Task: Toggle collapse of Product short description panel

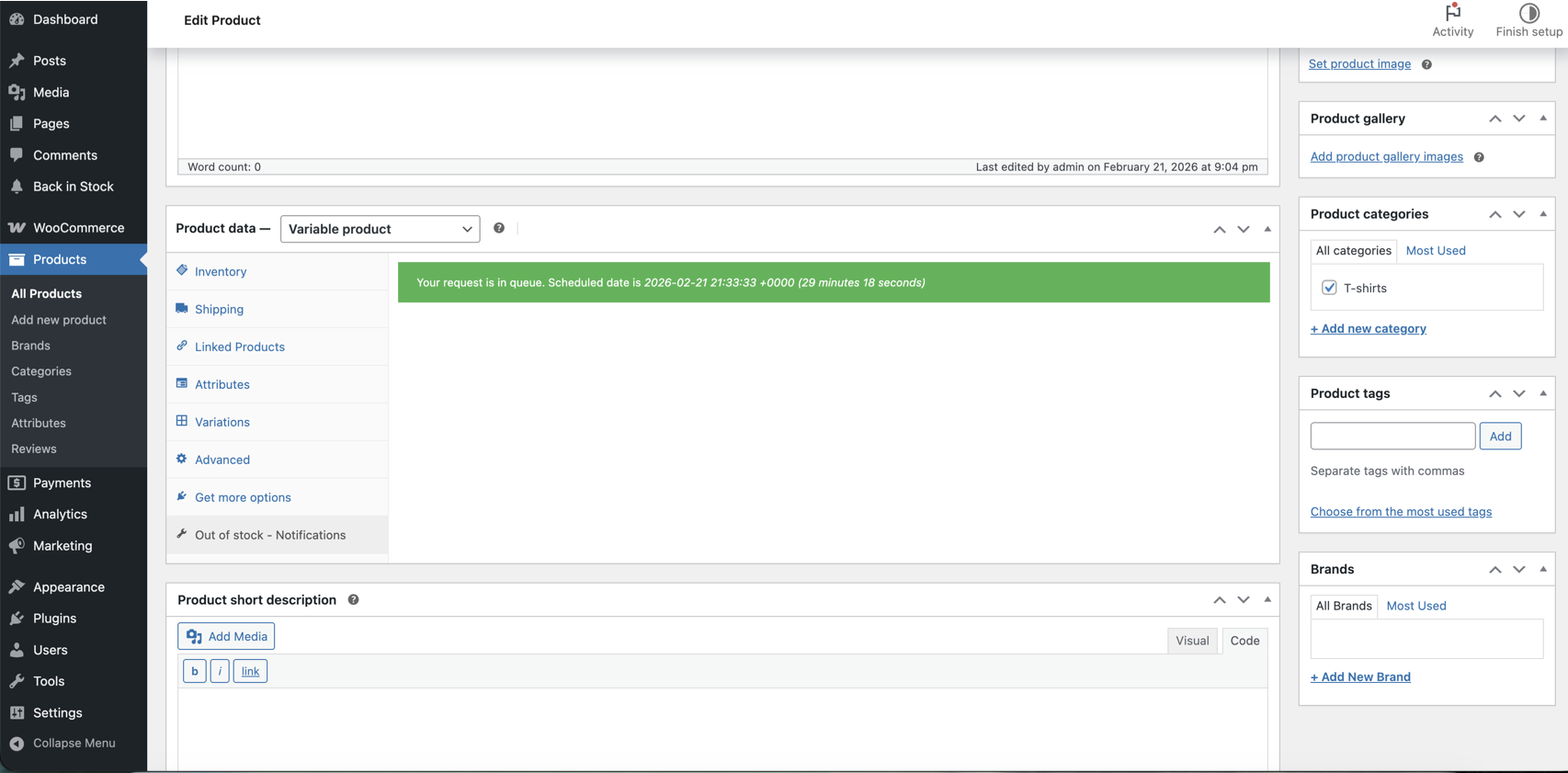Action: (x=1267, y=599)
